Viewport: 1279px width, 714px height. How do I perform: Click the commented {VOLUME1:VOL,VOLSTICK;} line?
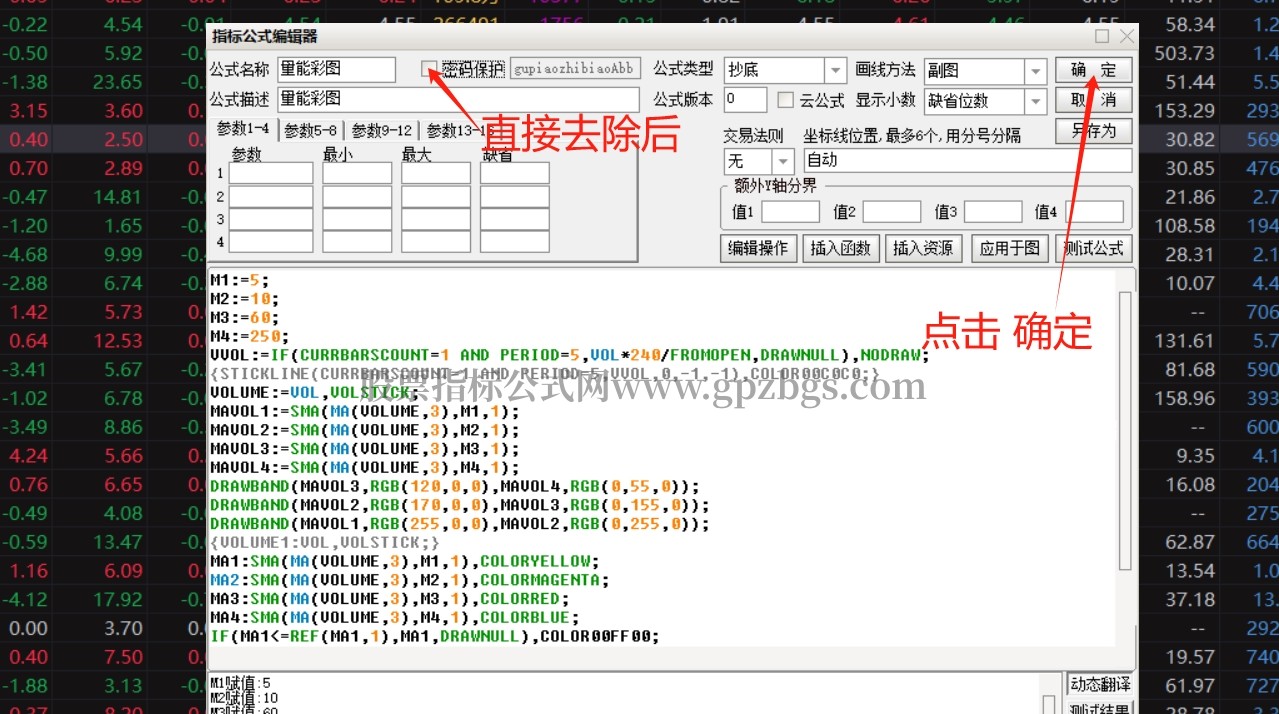325,542
